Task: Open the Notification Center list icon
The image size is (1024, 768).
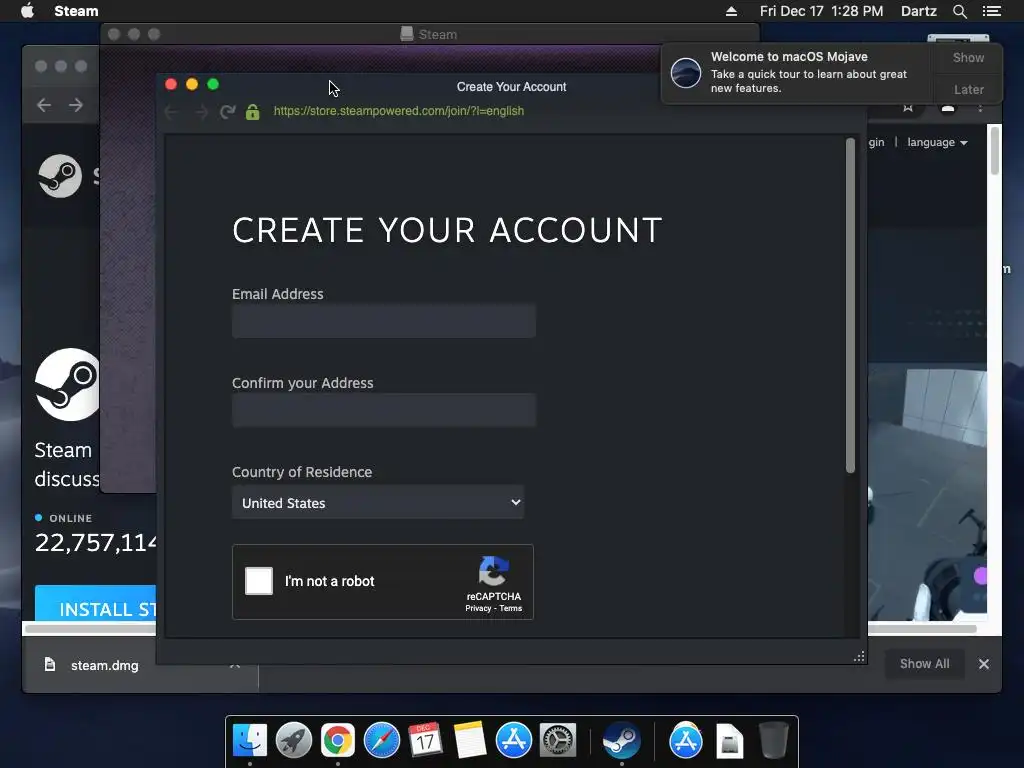Action: 991,11
